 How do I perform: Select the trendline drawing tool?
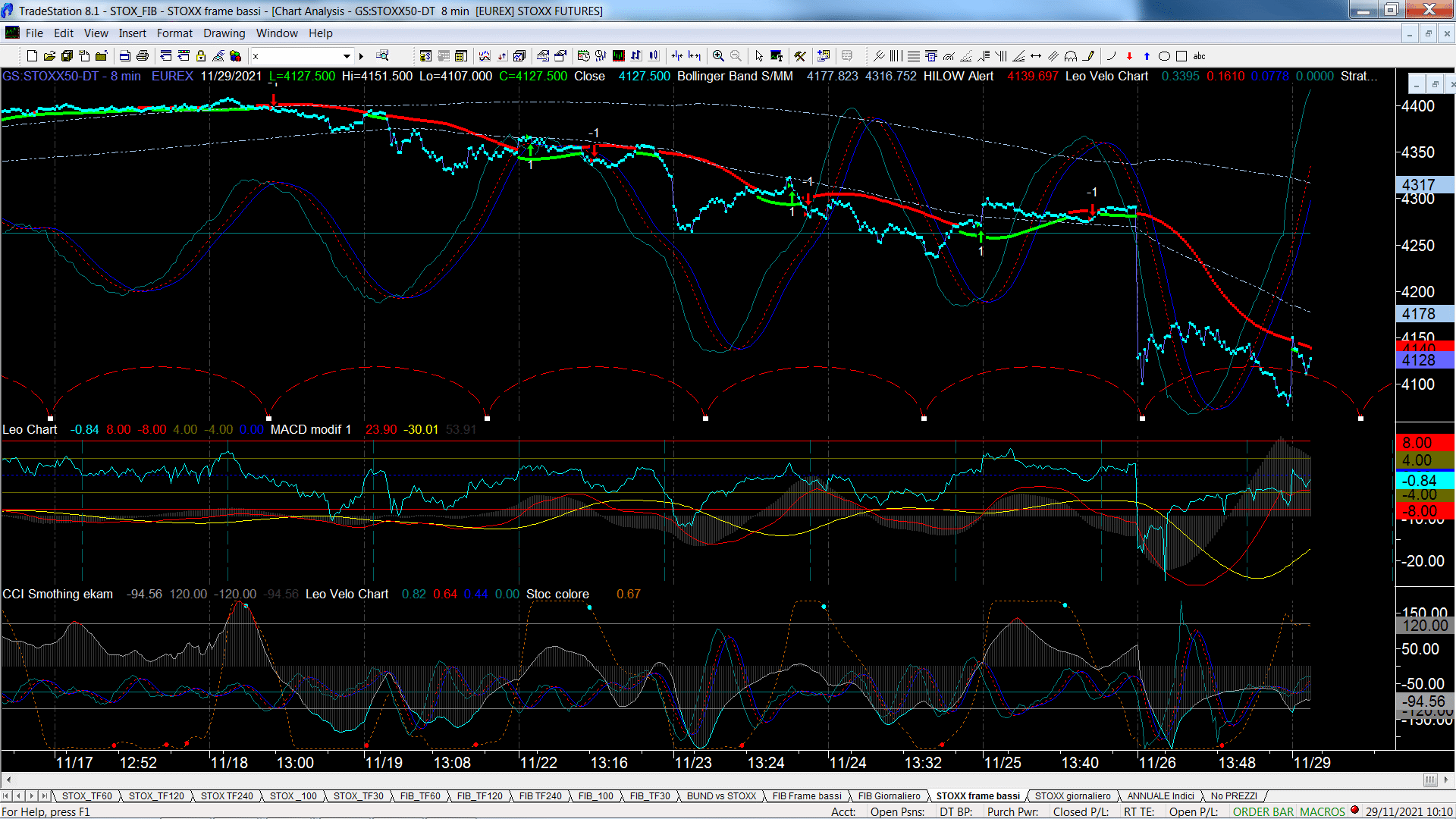pos(878,56)
